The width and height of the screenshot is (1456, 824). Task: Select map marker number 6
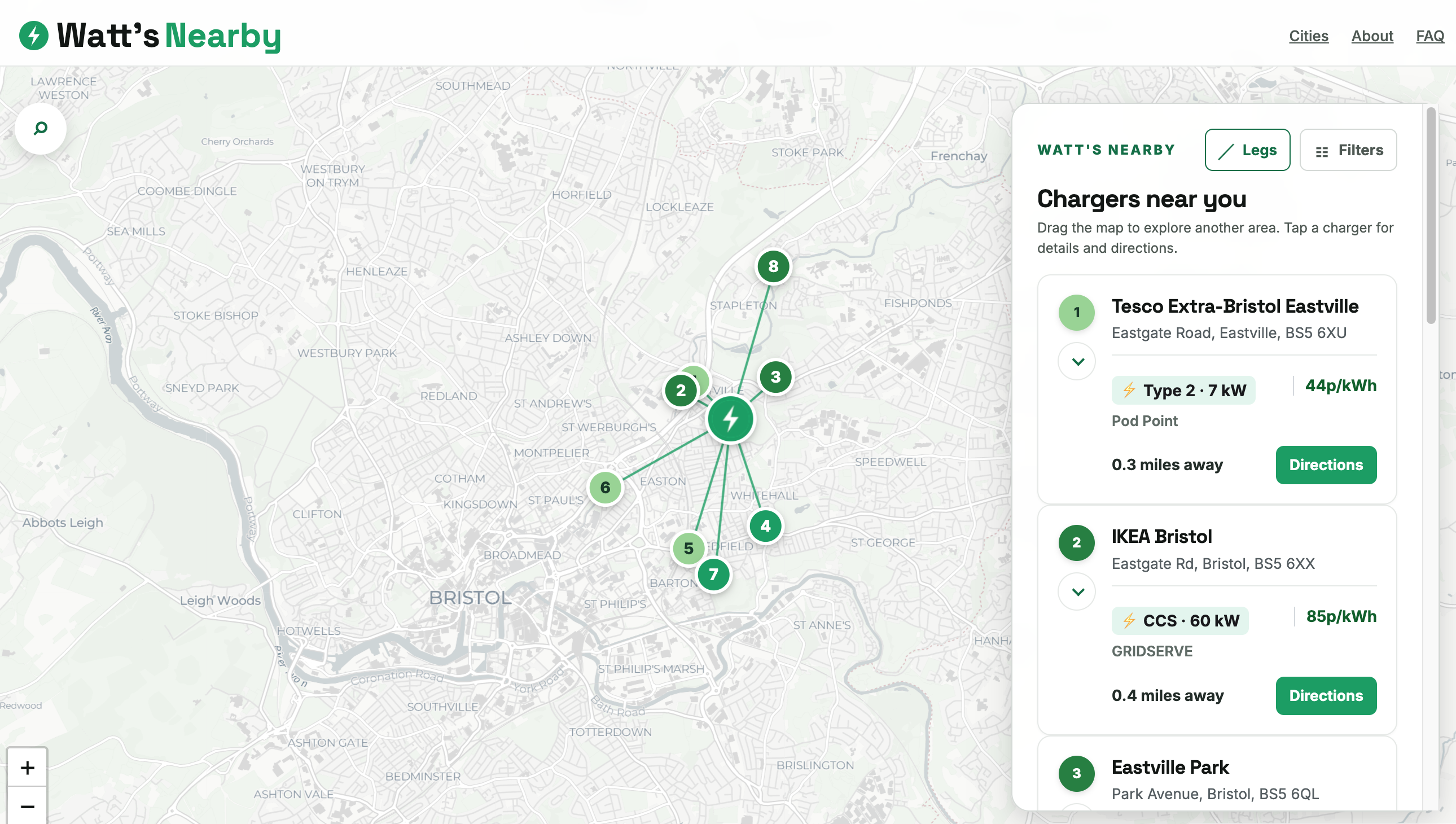click(605, 487)
